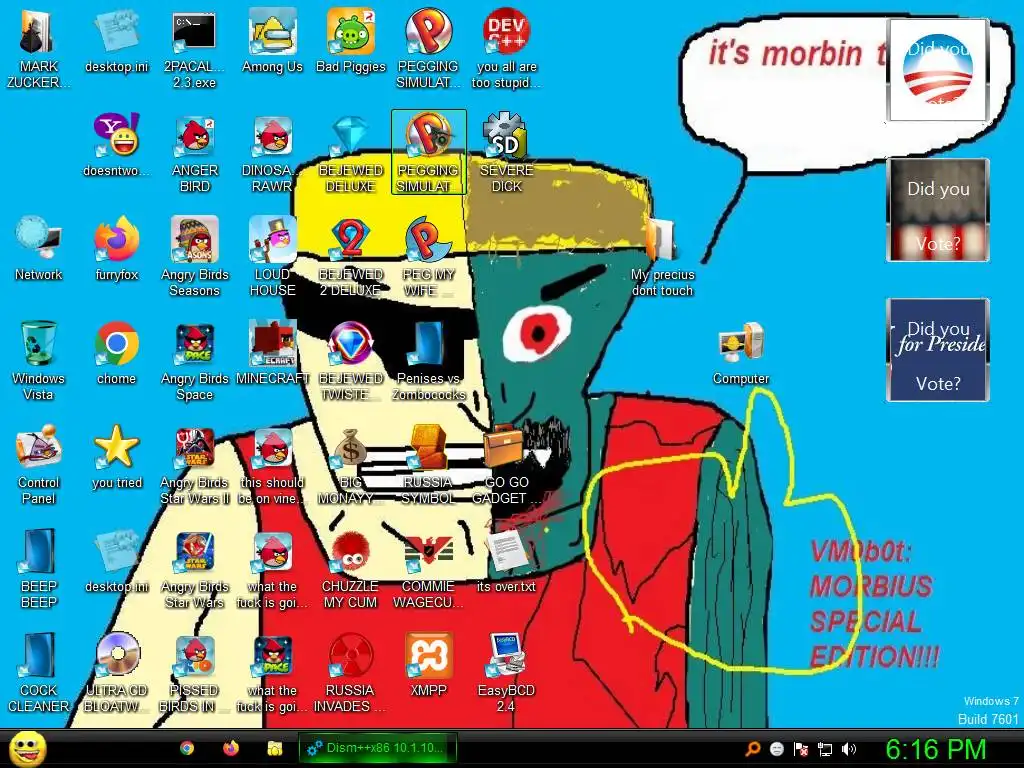Open the 'its over.txt' file
Screen dimensions: 1024x768
click(506, 560)
